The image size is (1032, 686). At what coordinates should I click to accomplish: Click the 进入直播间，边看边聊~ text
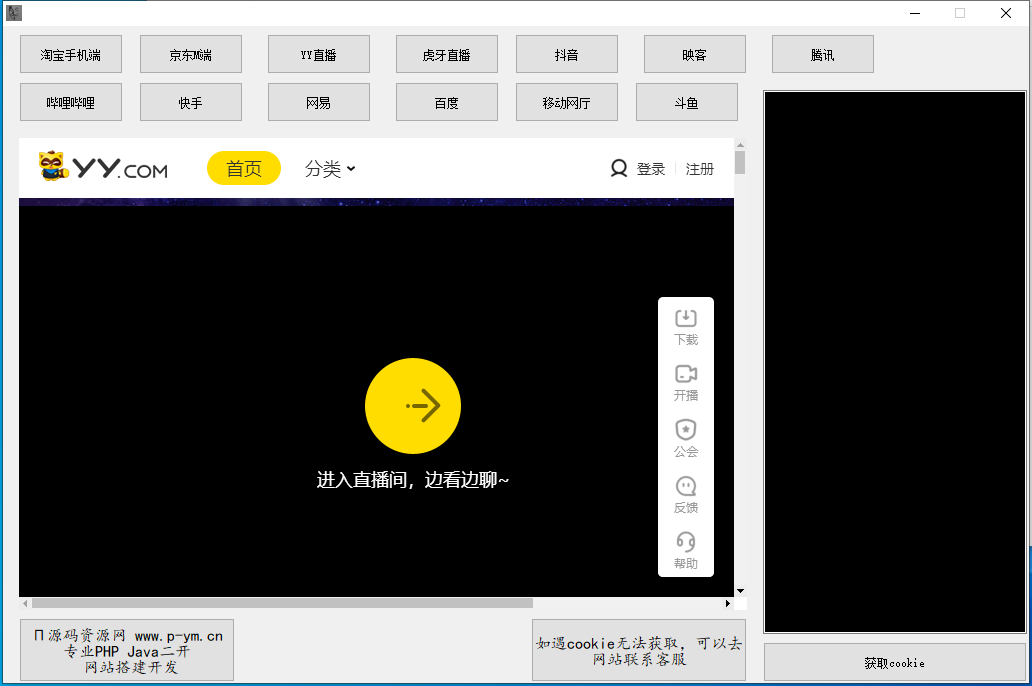coord(413,480)
